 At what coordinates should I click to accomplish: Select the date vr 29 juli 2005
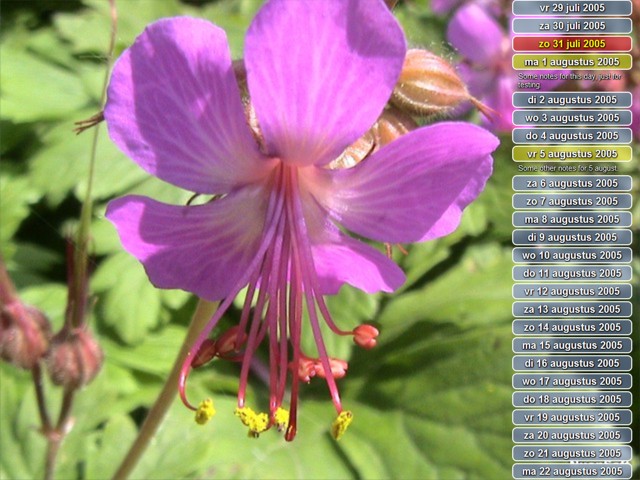[572, 8]
